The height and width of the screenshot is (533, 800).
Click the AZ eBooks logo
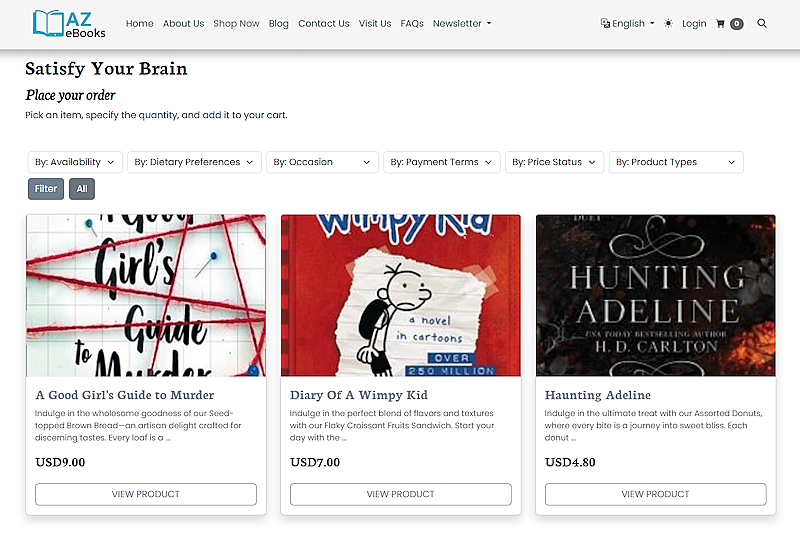click(x=68, y=23)
